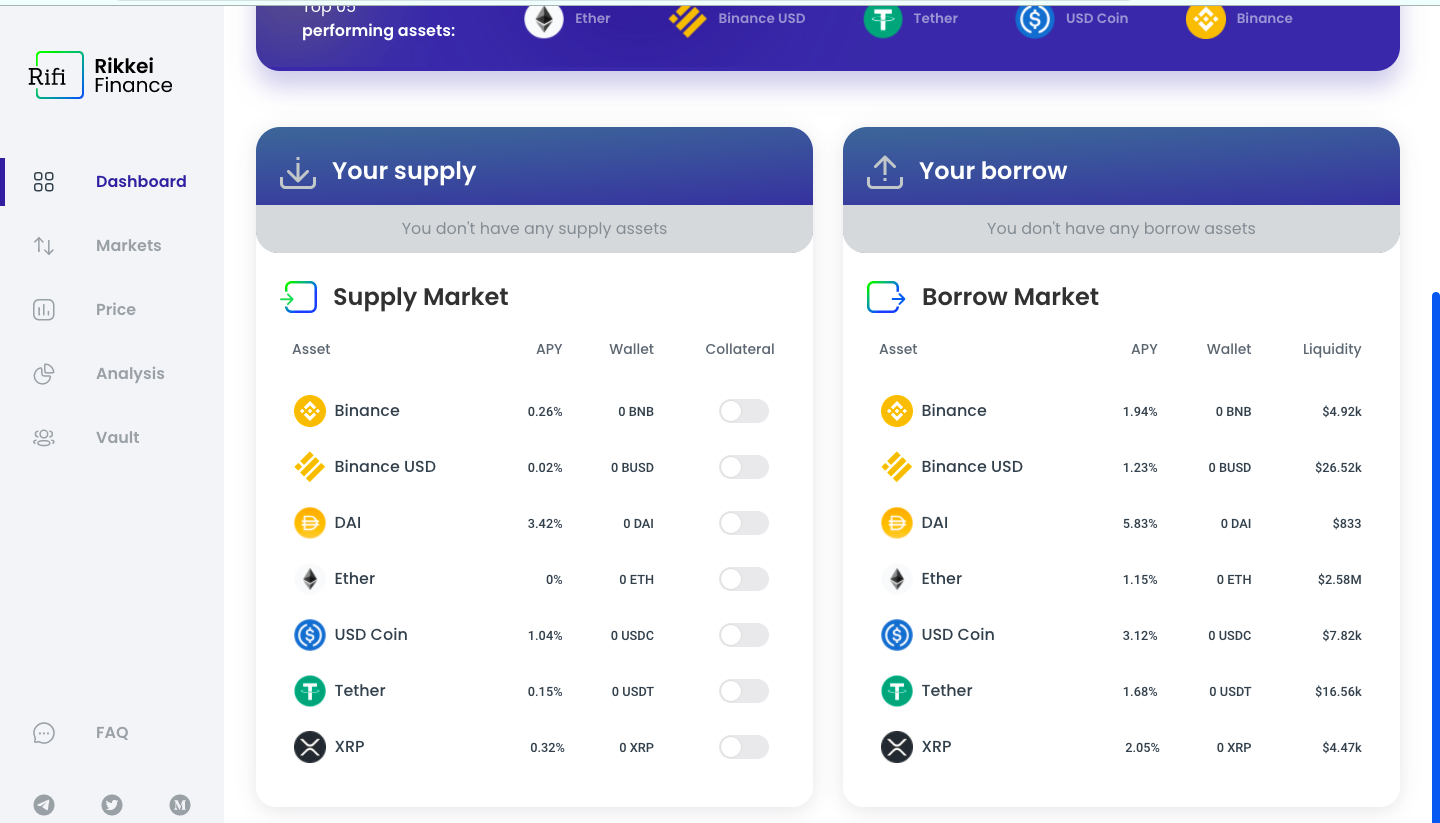Enable collateral toggle for Binance

(x=744, y=411)
